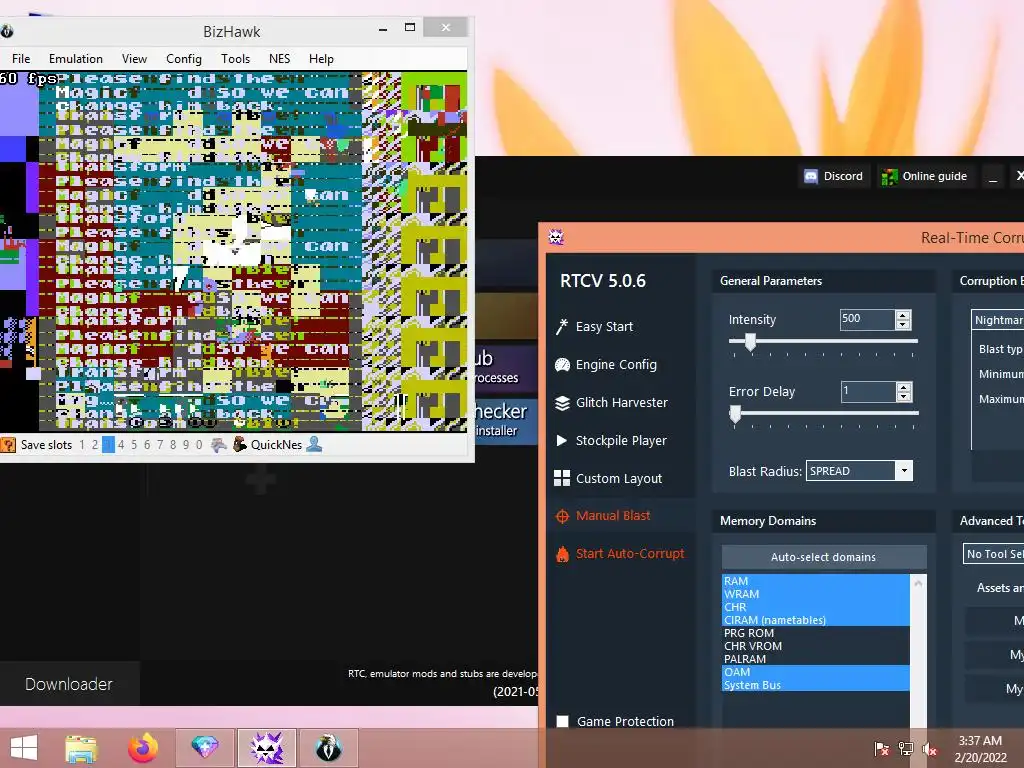Click the Discord logo icon
Screen dimensions: 1024x768
[810, 176]
